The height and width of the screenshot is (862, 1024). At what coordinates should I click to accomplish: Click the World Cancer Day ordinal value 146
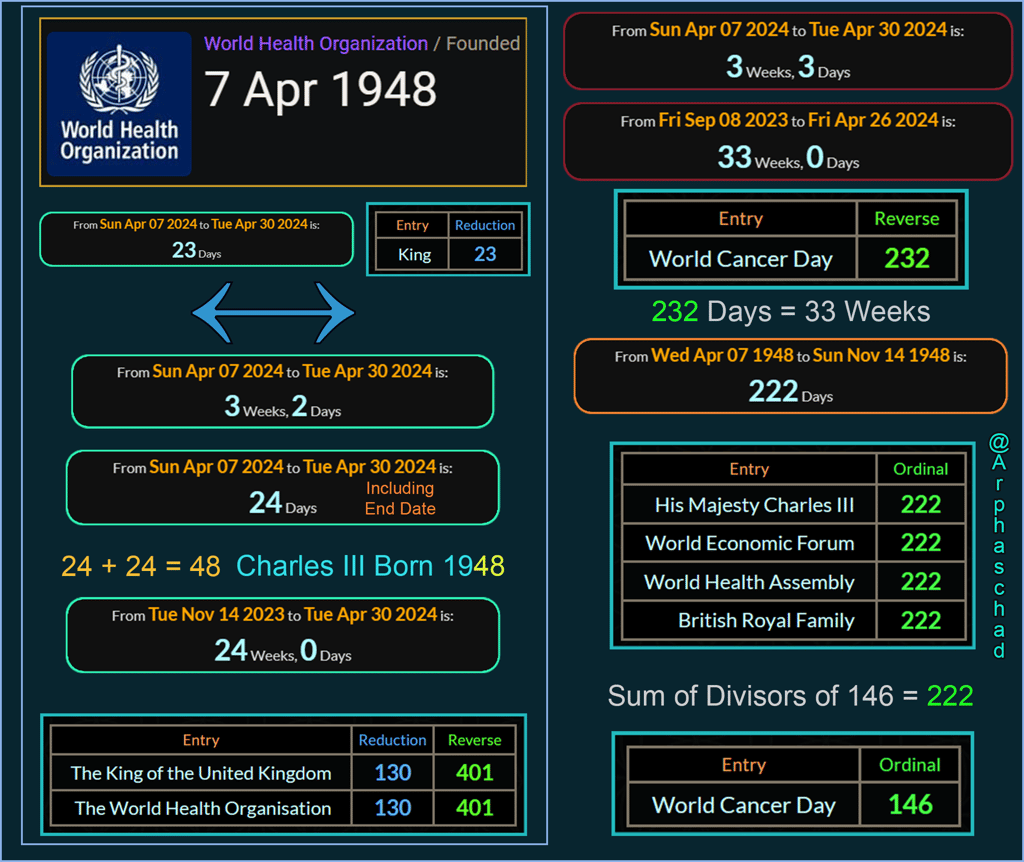pyautogui.click(x=910, y=805)
